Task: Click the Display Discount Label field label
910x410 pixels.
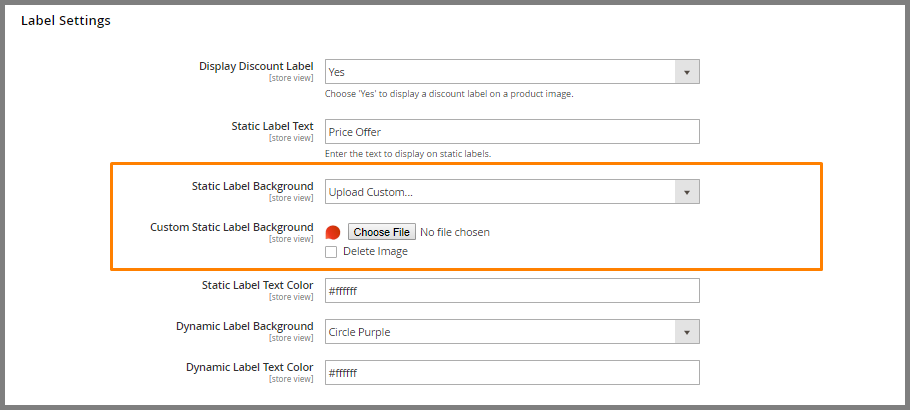Action: pyautogui.click(x=256, y=66)
